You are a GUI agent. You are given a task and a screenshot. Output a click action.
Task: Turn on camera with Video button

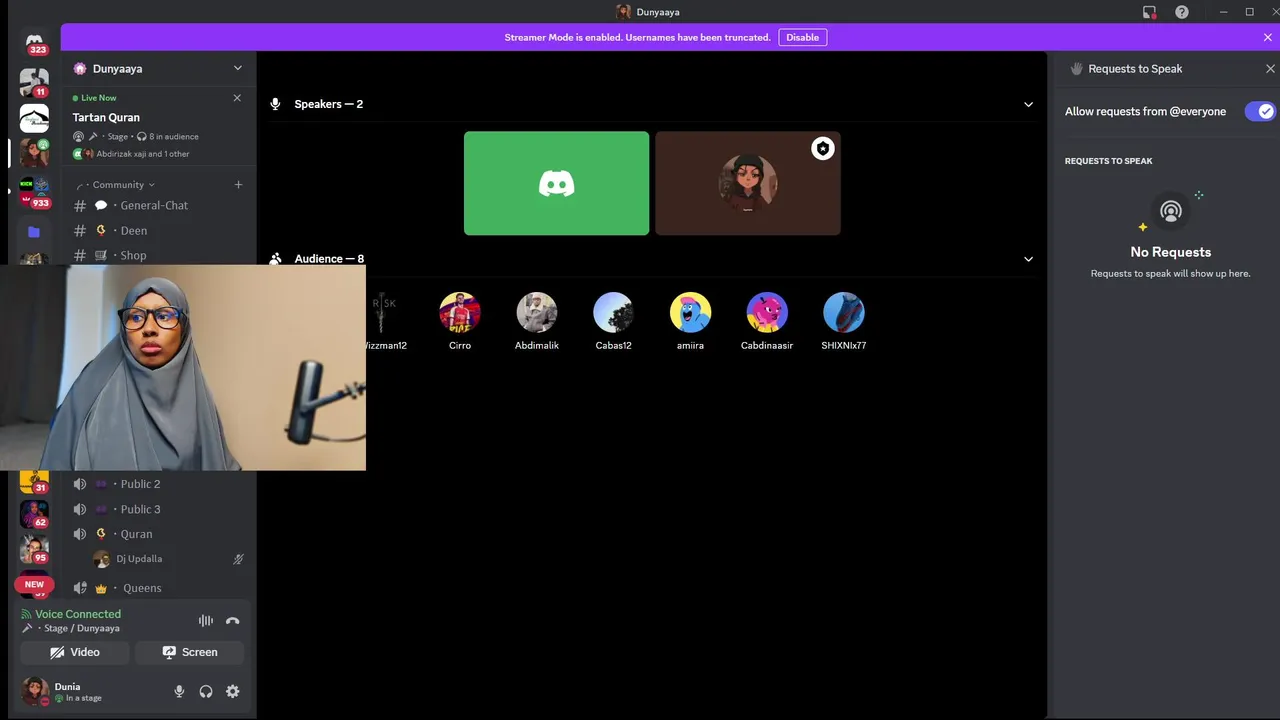click(75, 652)
